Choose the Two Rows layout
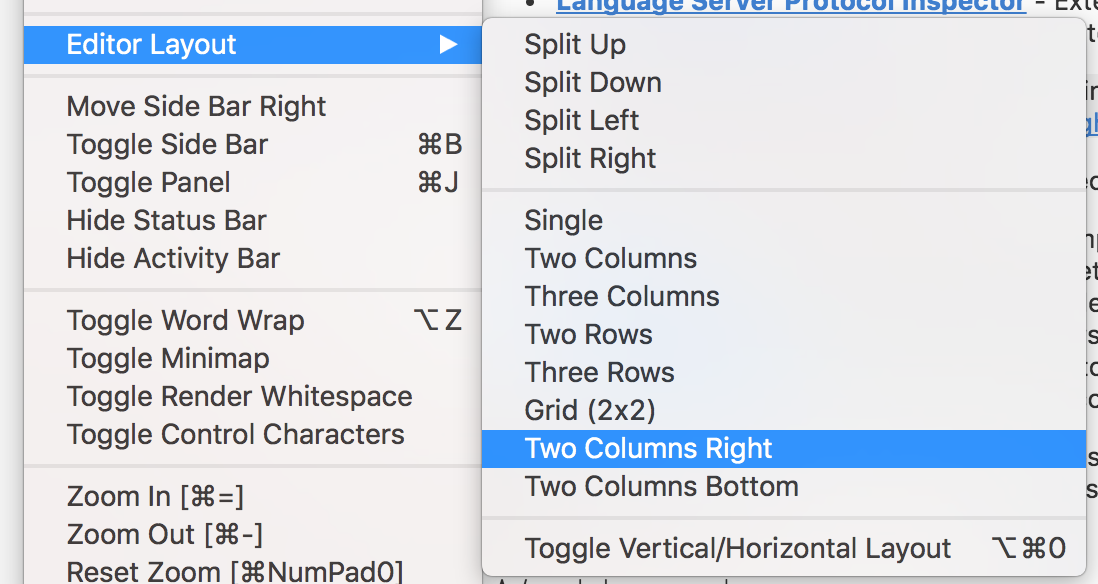 (588, 334)
